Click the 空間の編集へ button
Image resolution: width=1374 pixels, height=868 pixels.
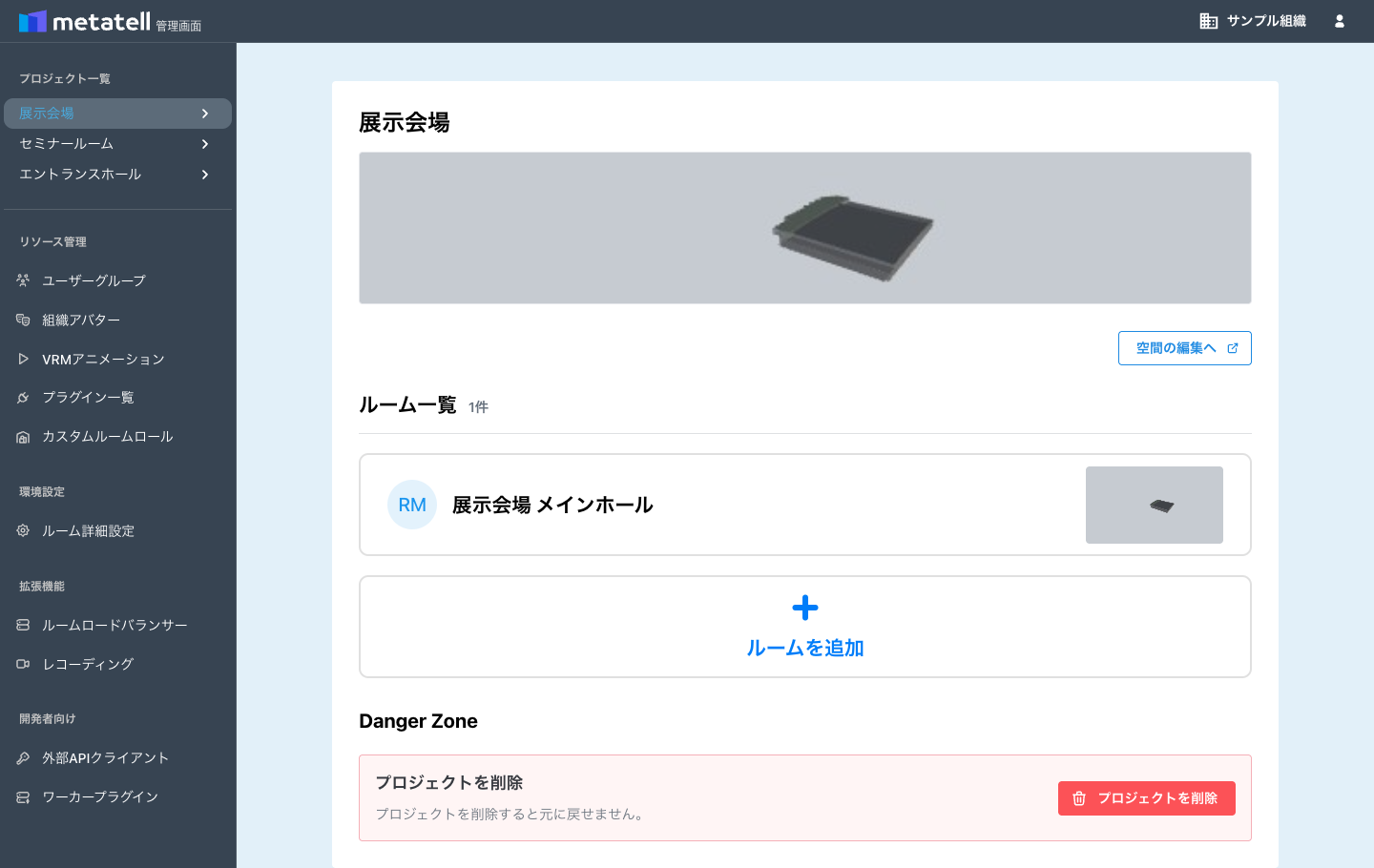click(x=1185, y=348)
